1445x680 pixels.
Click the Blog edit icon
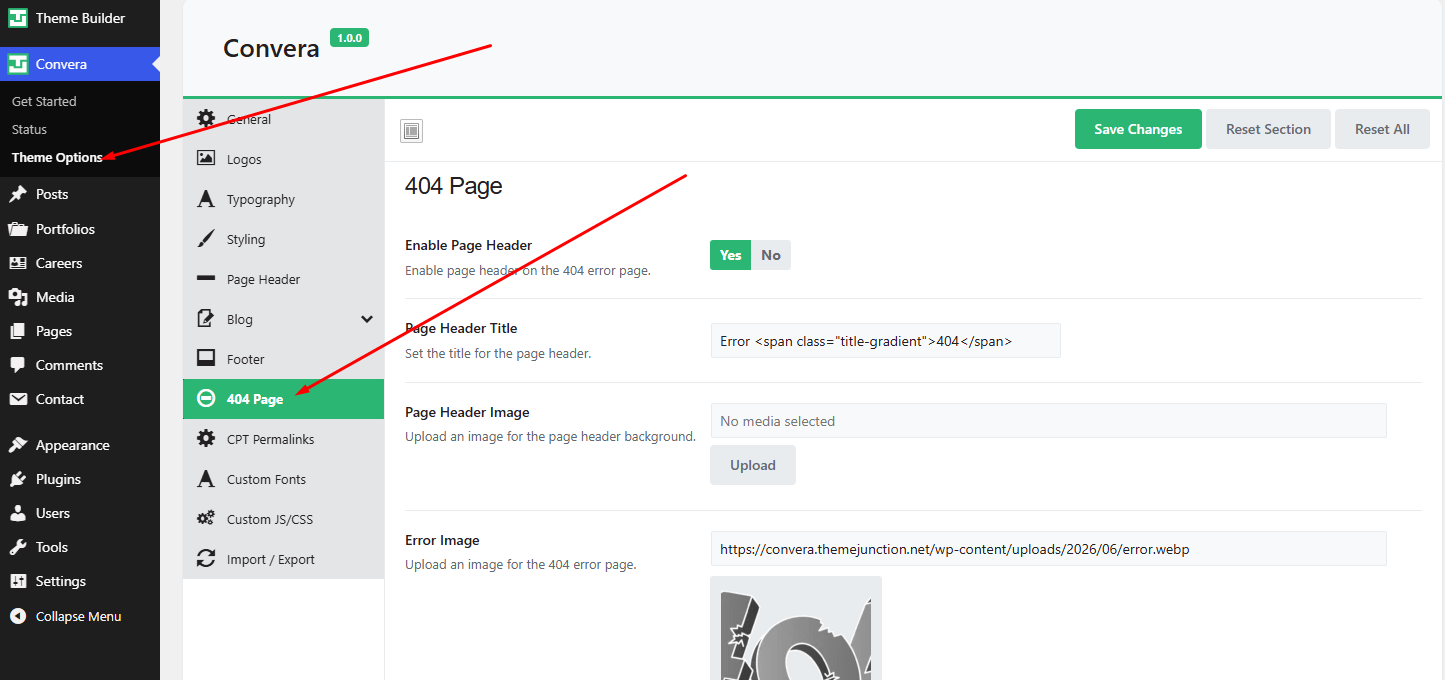206,318
